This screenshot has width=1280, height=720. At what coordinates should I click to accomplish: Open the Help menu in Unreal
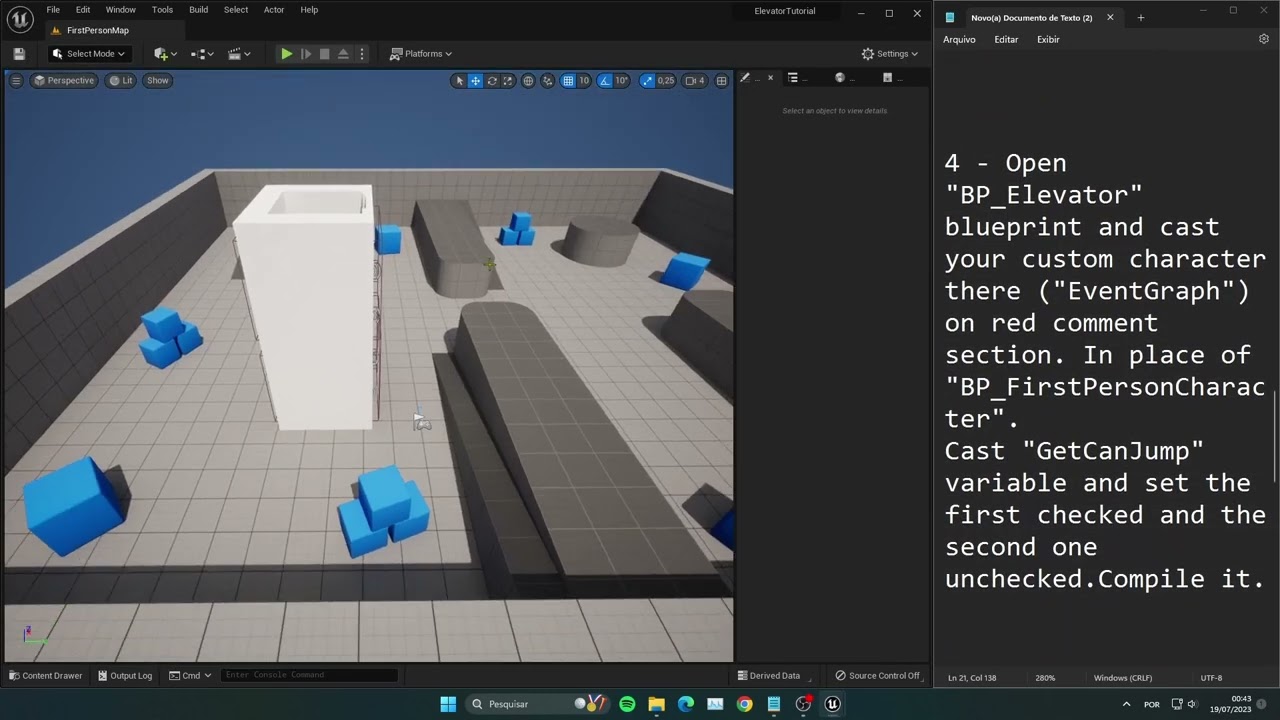309,10
